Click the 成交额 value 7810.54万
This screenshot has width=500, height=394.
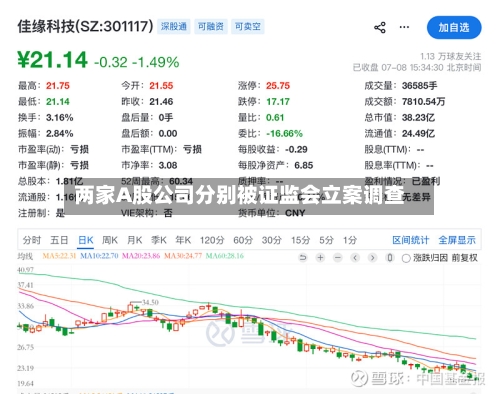(423, 102)
